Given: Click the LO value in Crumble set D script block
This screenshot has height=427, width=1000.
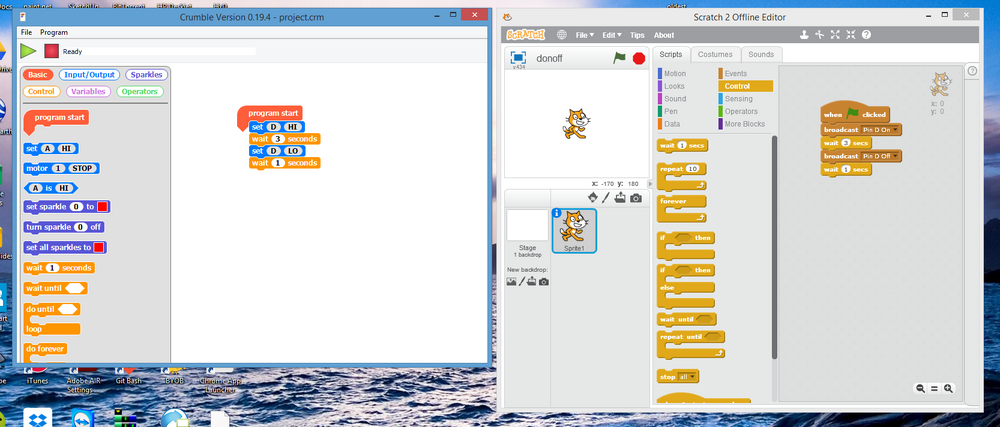Looking at the screenshot, I should click(293, 151).
